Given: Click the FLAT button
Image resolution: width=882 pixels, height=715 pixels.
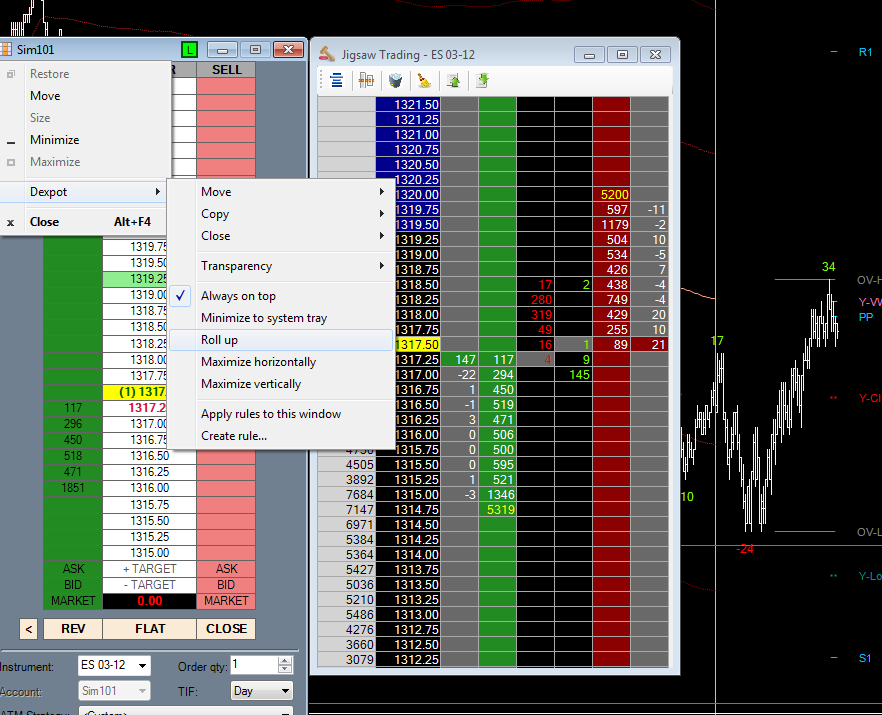Looking at the screenshot, I should coord(150,629).
